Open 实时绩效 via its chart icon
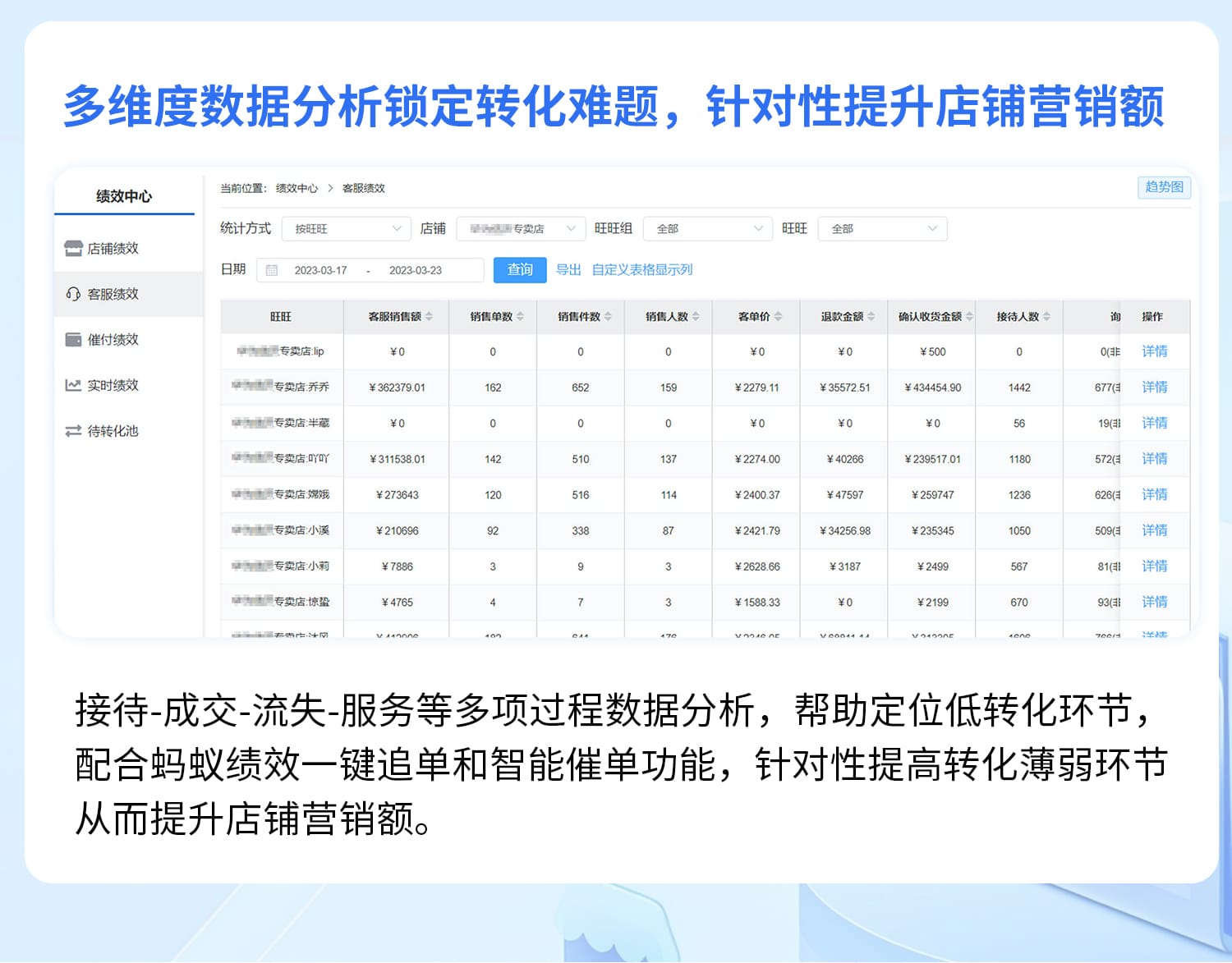The height and width of the screenshot is (963, 1232). [72, 385]
